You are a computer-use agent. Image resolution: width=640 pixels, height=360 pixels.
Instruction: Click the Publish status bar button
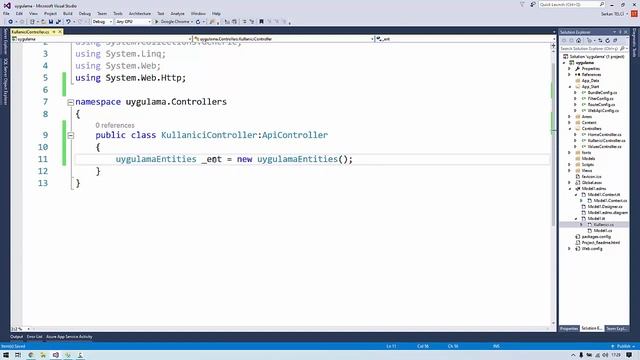(623, 347)
